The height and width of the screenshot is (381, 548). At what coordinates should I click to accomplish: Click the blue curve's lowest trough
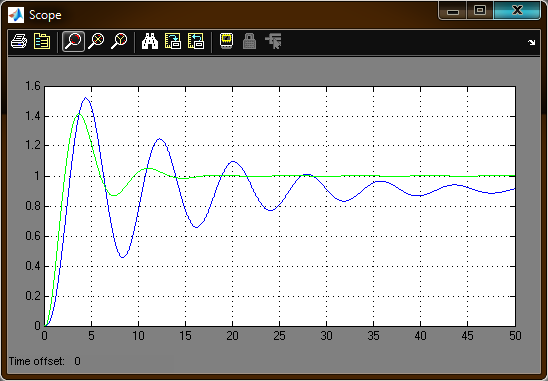click(123, 258)
